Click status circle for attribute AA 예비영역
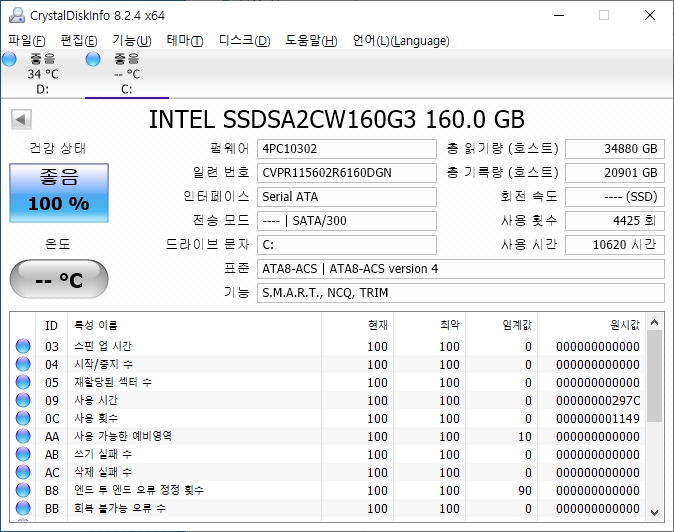The image size is (674, 532). point(23,437)
